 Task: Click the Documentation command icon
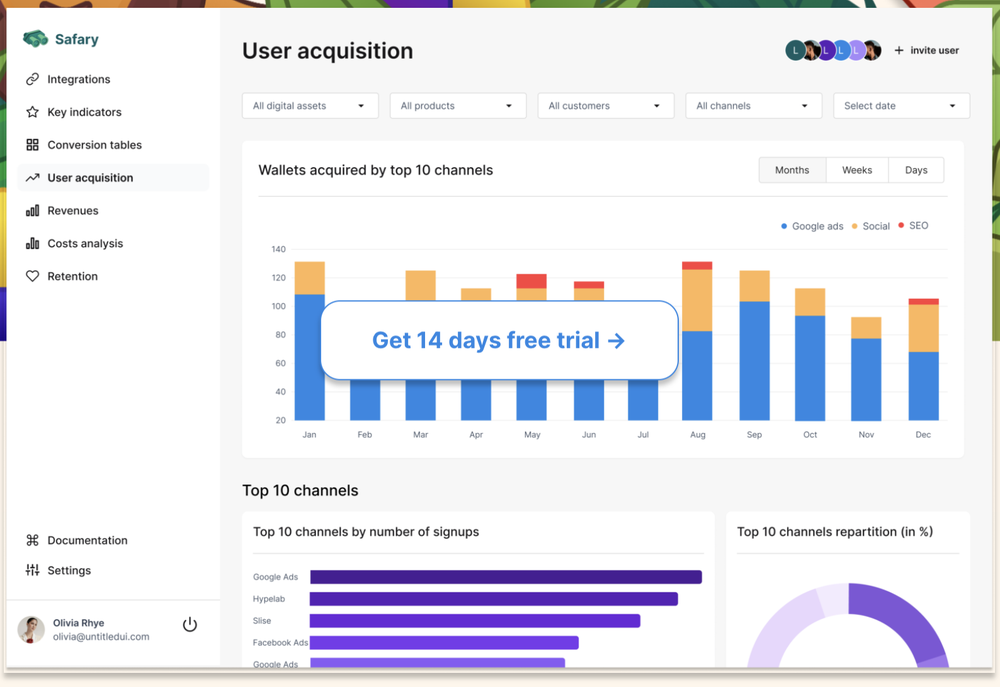click(x=32, y=540)
